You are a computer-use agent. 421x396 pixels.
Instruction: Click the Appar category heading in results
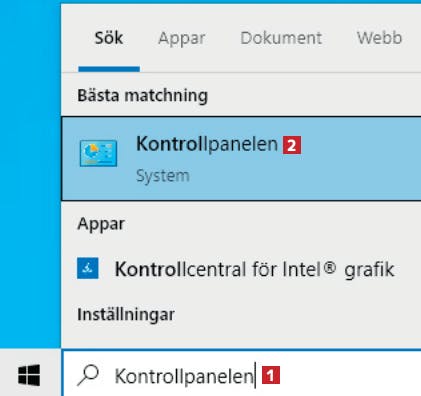pyautogui.click(x=101, y=224)
